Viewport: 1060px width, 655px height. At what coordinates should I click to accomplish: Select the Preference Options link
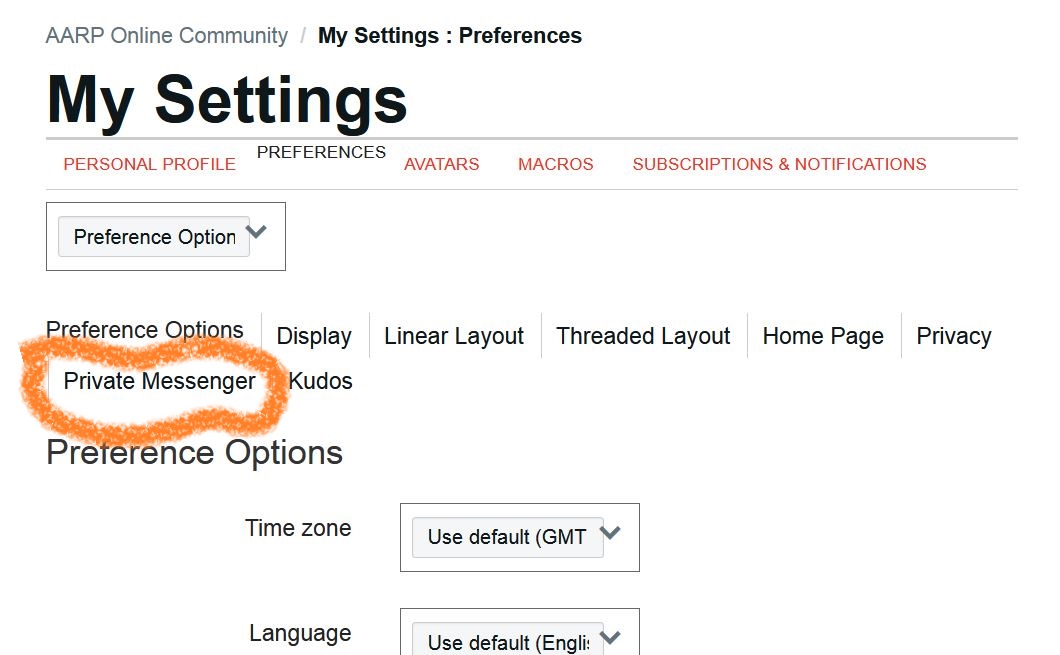point(144,329)
